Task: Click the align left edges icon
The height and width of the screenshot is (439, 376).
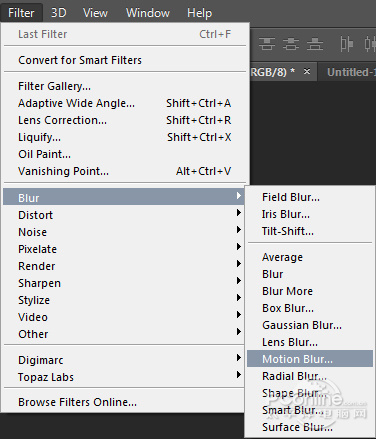Action: [346, 44]
